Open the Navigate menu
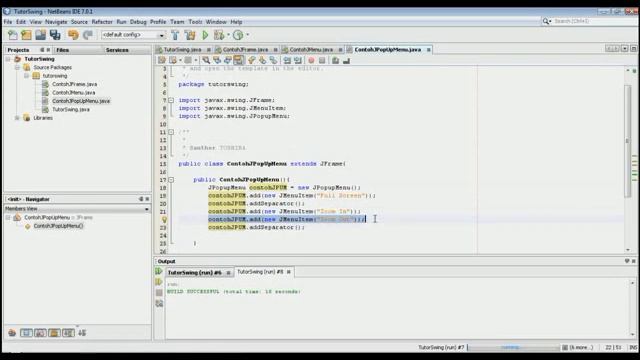Viewport: 640px width, 360px height. (x=56, y=22)
